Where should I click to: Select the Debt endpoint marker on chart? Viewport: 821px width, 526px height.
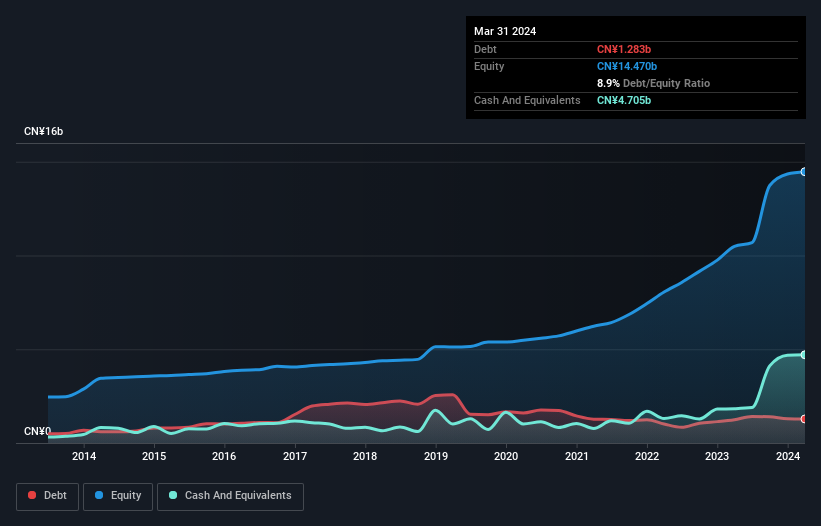click(804, 419)
